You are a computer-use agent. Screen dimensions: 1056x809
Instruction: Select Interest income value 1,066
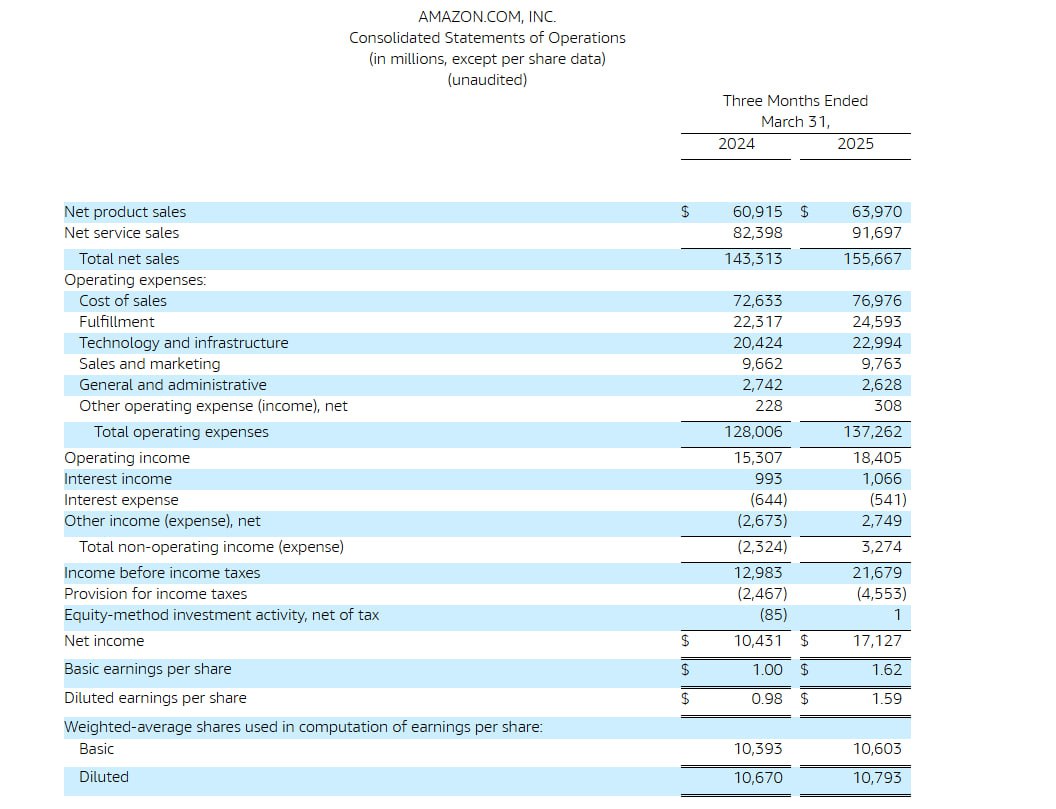click(x=882, y=479)
